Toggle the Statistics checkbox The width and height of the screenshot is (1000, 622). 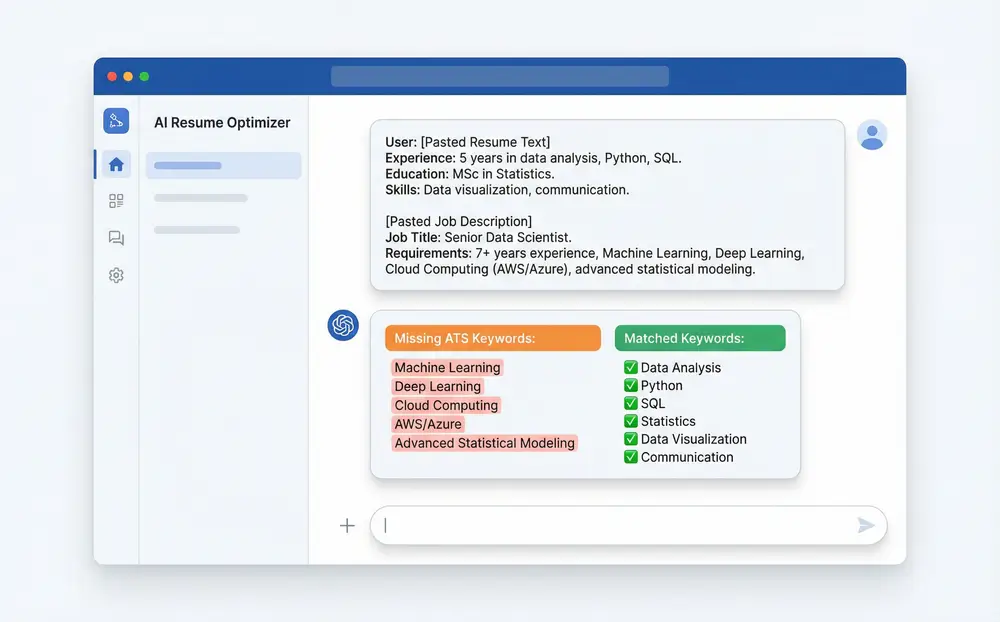pos(631,420)
